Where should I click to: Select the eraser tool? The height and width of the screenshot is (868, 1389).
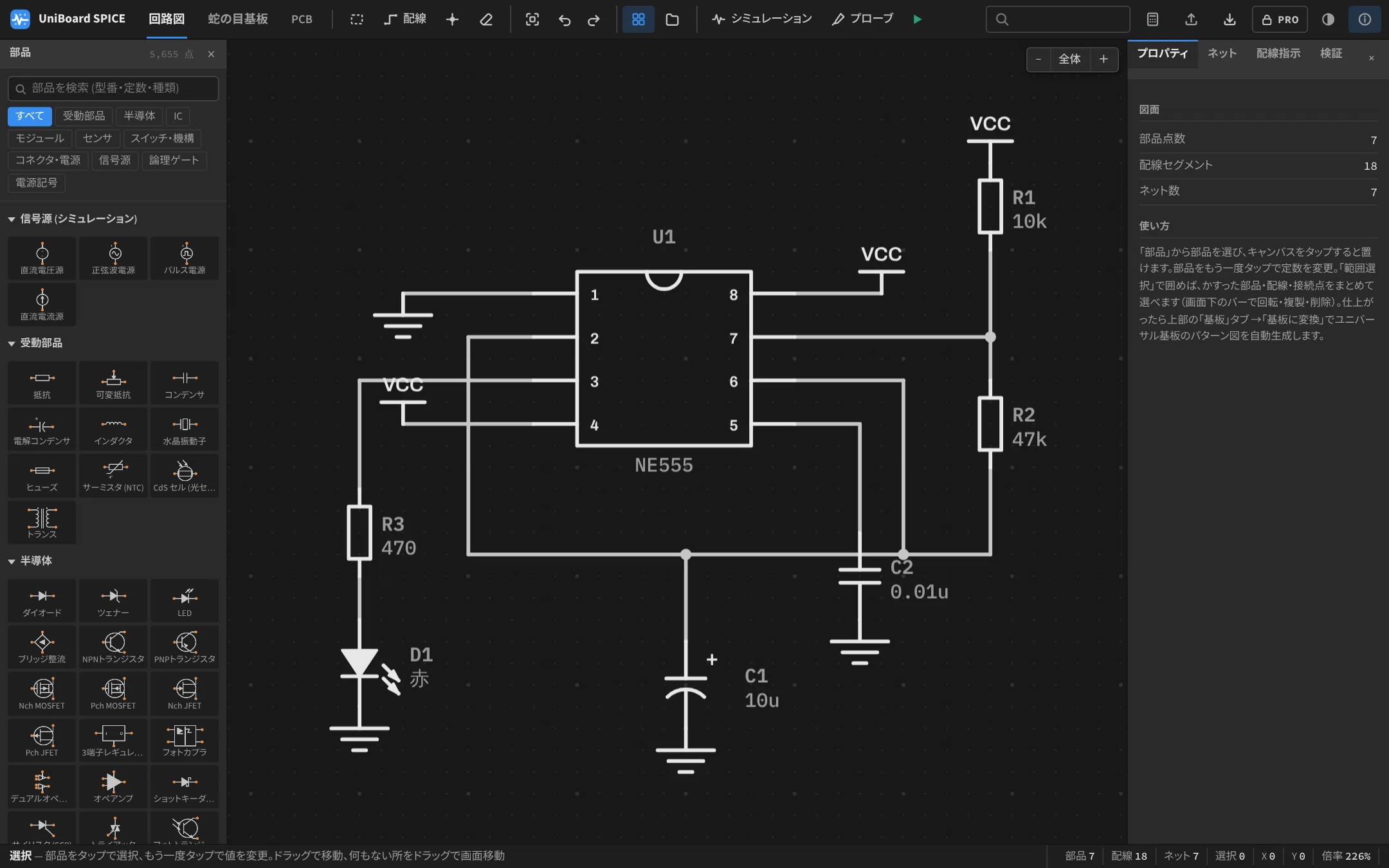pyautogui.click(x=486, y=19)
